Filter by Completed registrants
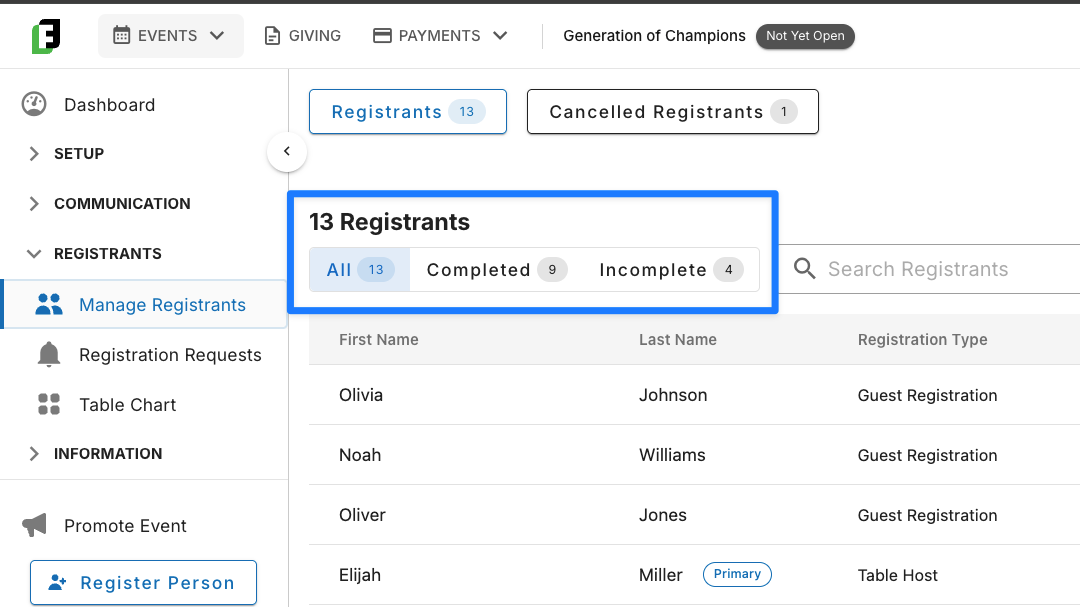Image resolution: width=1080 pixels, height=607 pixels. point(497,269)
